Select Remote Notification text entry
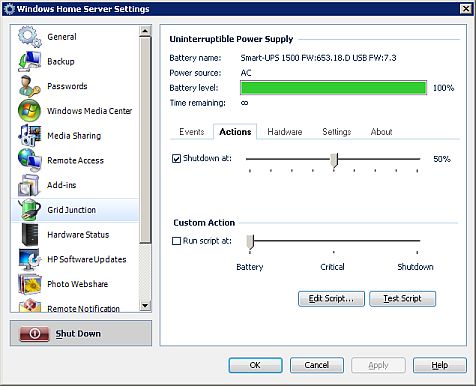Image resolution: width=476 pixels, height=386 pixels. [83, 309]
